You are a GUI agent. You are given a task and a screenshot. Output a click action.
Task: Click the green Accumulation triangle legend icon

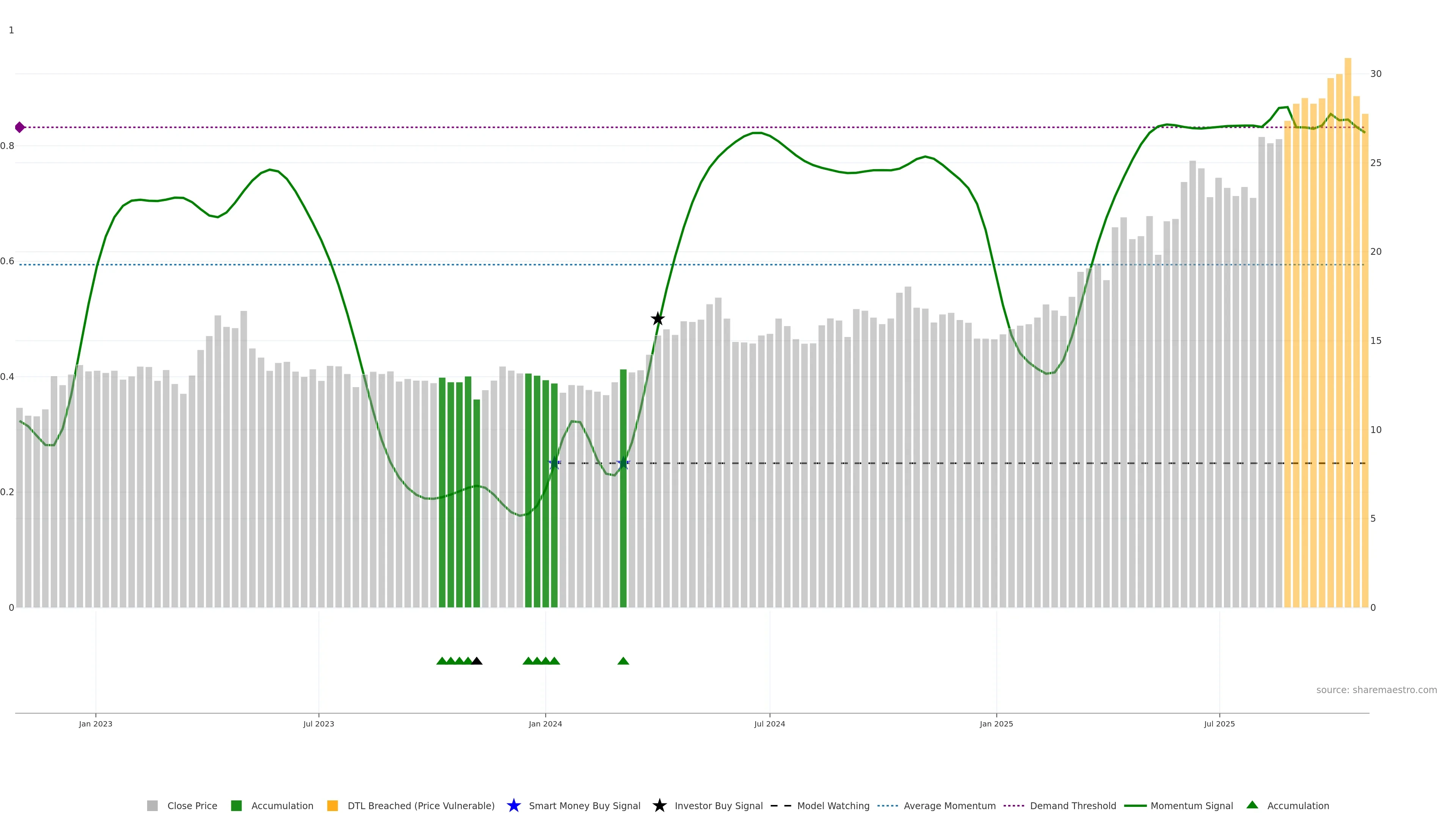1252,805
